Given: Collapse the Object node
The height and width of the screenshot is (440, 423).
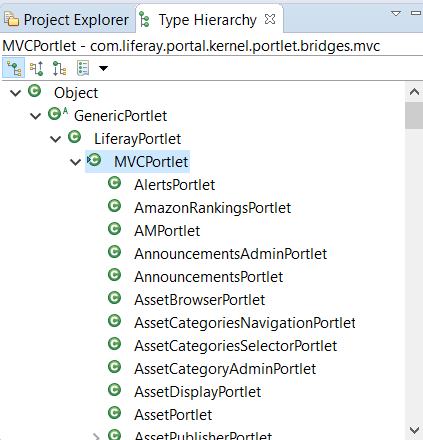Looking at the screenshot, I should click(x=15, y=93).
